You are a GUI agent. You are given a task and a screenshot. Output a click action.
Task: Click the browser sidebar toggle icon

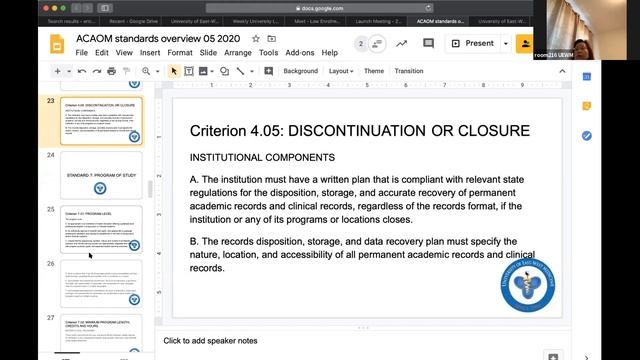tap(105, 8)
